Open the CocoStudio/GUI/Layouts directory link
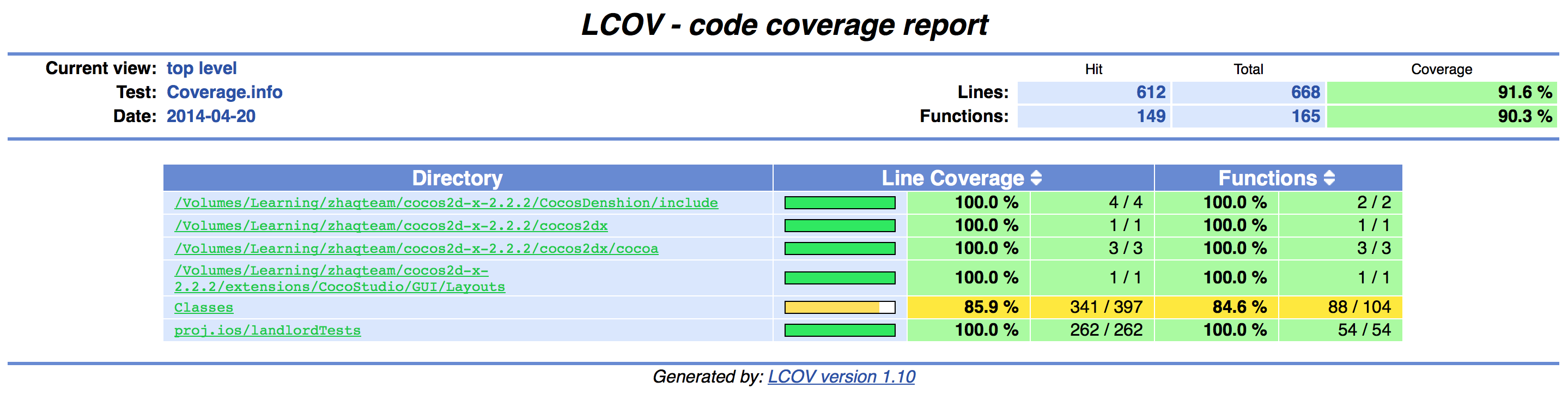This screenshot has height=400, width=1568. click(x=339, y=278)
